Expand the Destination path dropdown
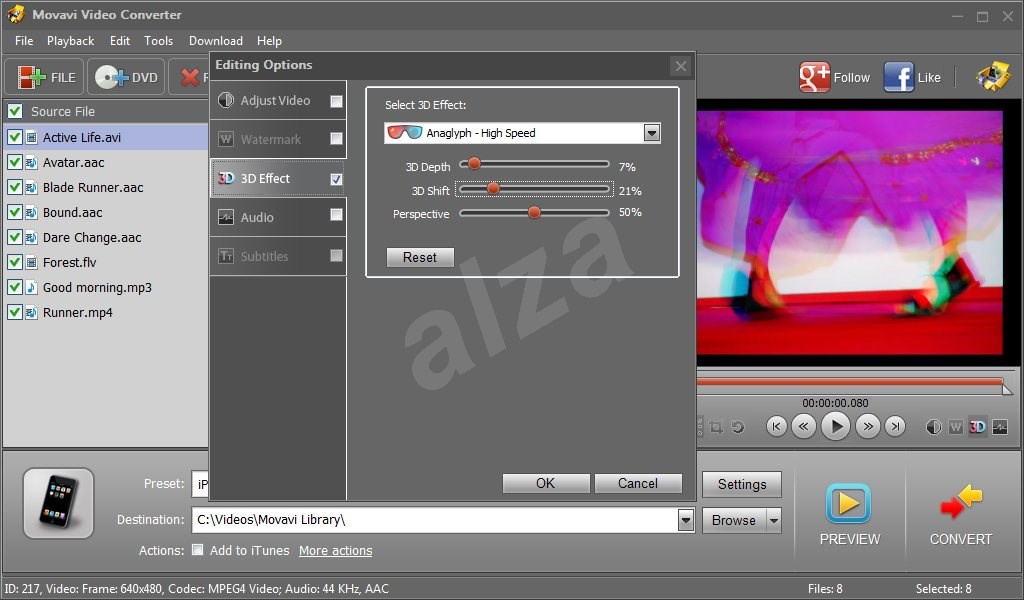The image size is (1024, 600). pyautogui.click(x=685, y=520)
